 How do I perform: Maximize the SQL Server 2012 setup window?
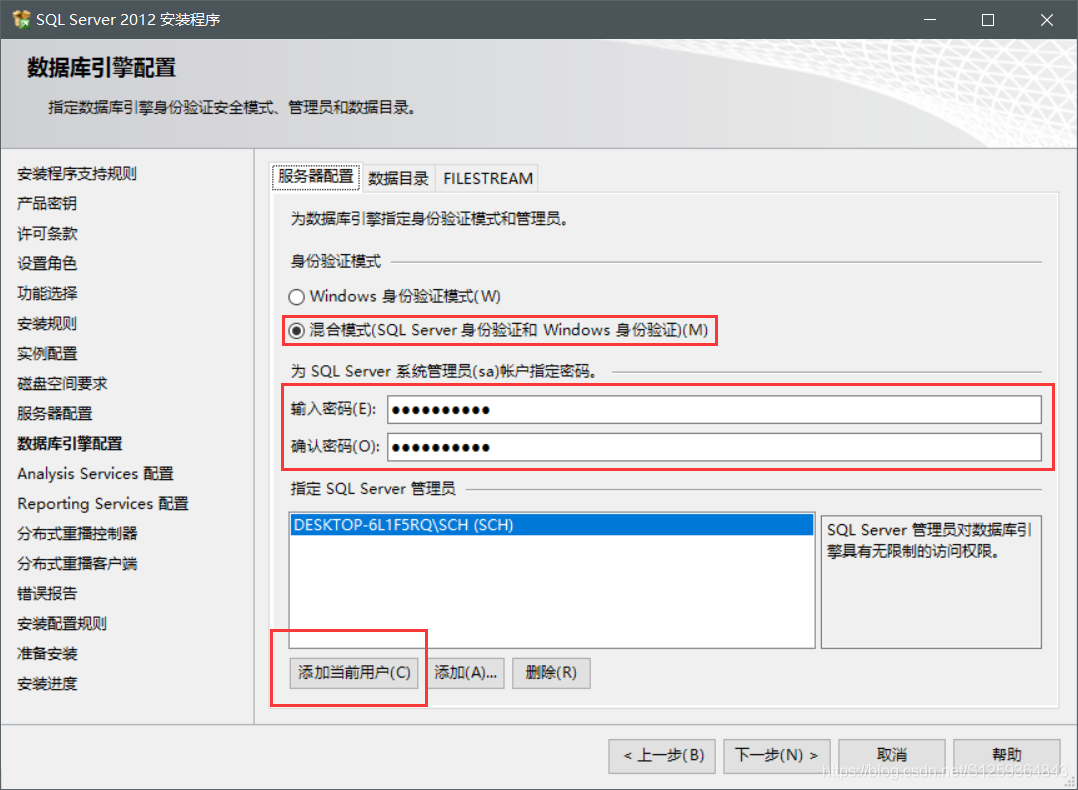tap(988, 20)
